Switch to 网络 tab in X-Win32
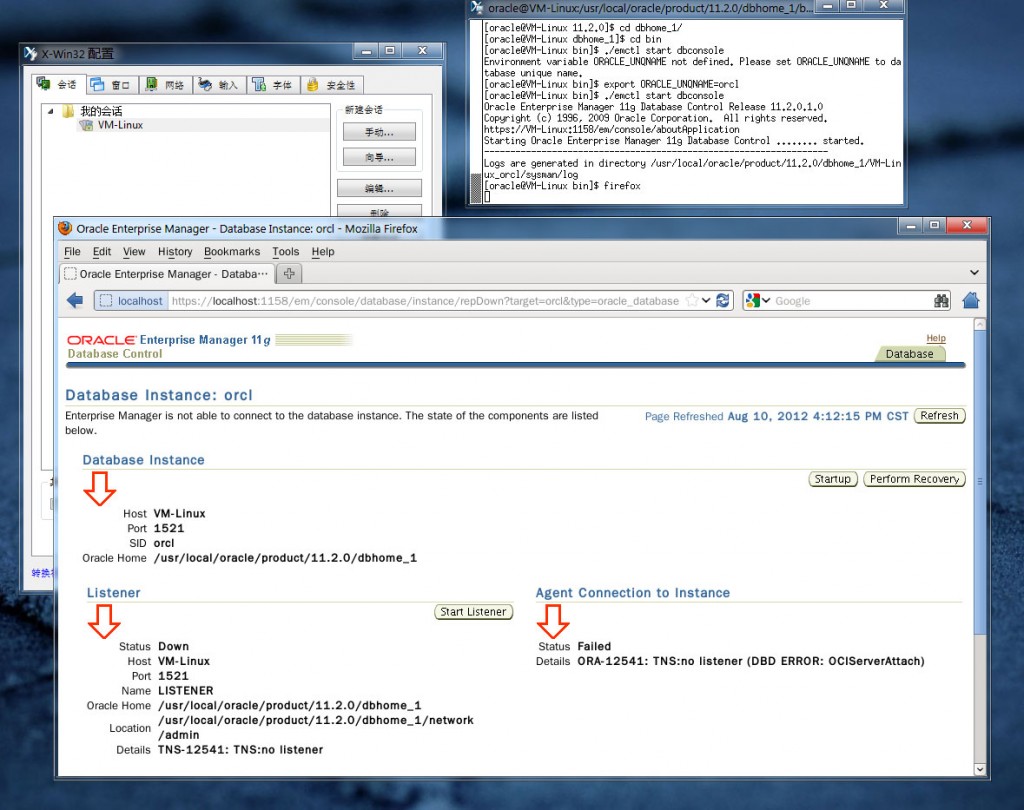Screen dimensions: 1024x810 click(165, 85)
